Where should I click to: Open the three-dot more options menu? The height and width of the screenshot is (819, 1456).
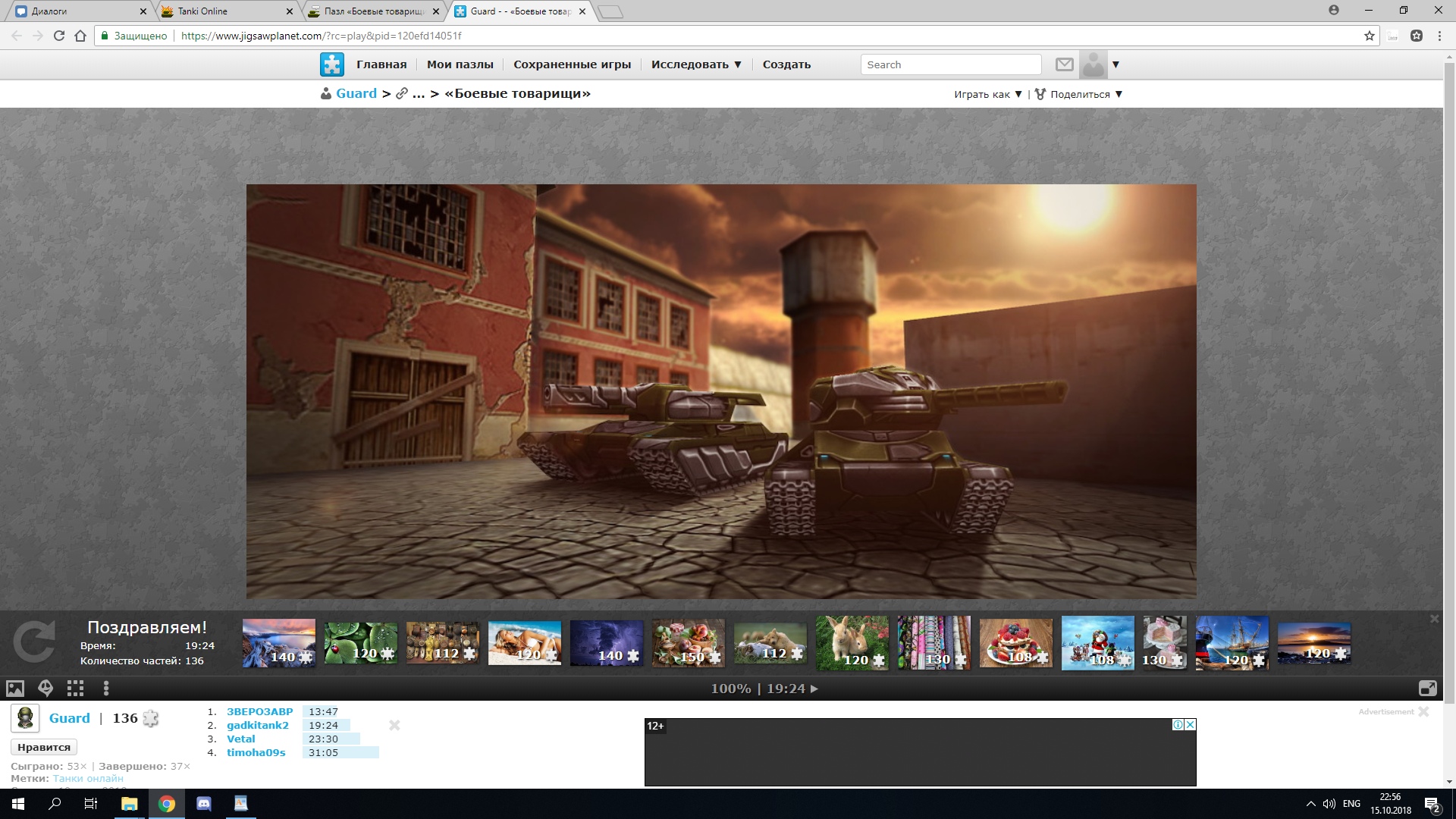(106, 689)
